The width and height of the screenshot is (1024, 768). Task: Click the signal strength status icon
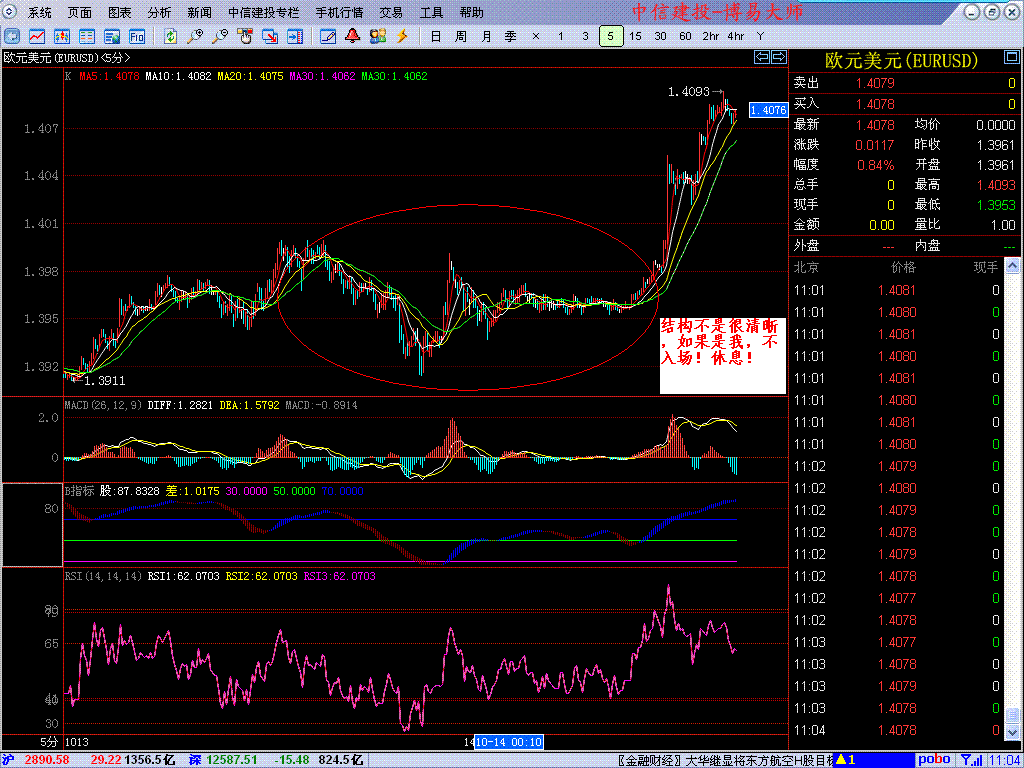(x=973, y=760)
